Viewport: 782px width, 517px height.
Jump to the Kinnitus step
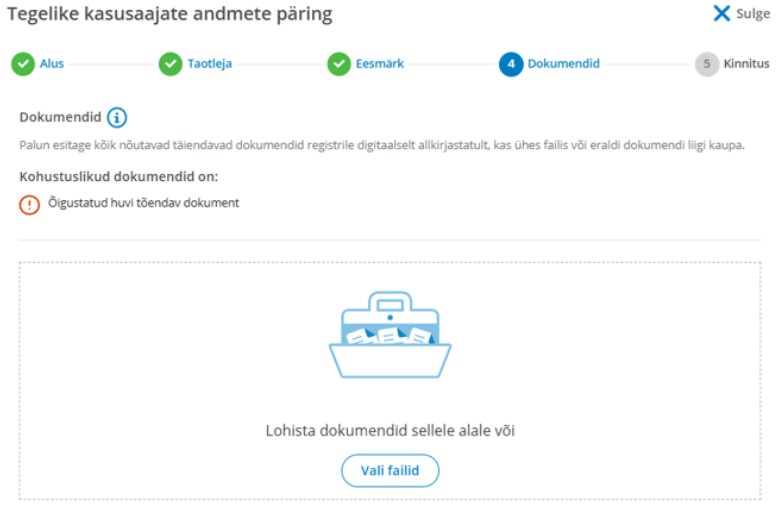coord(746,64)
